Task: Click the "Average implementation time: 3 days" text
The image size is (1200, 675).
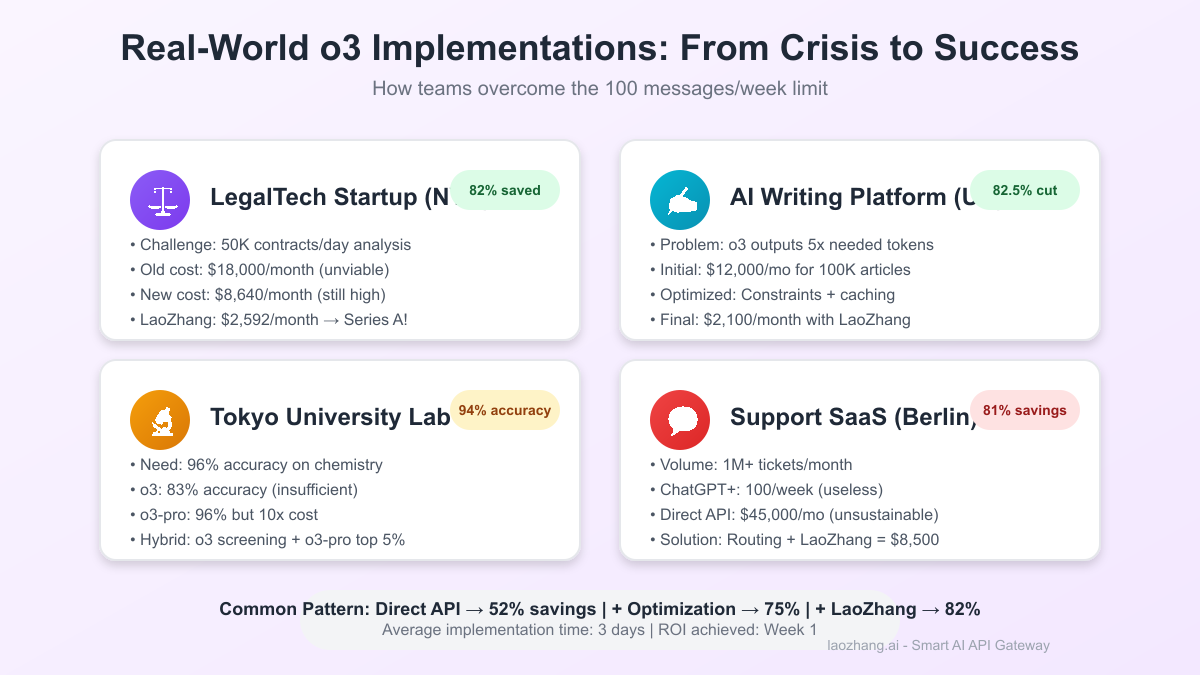Action: 599,630
